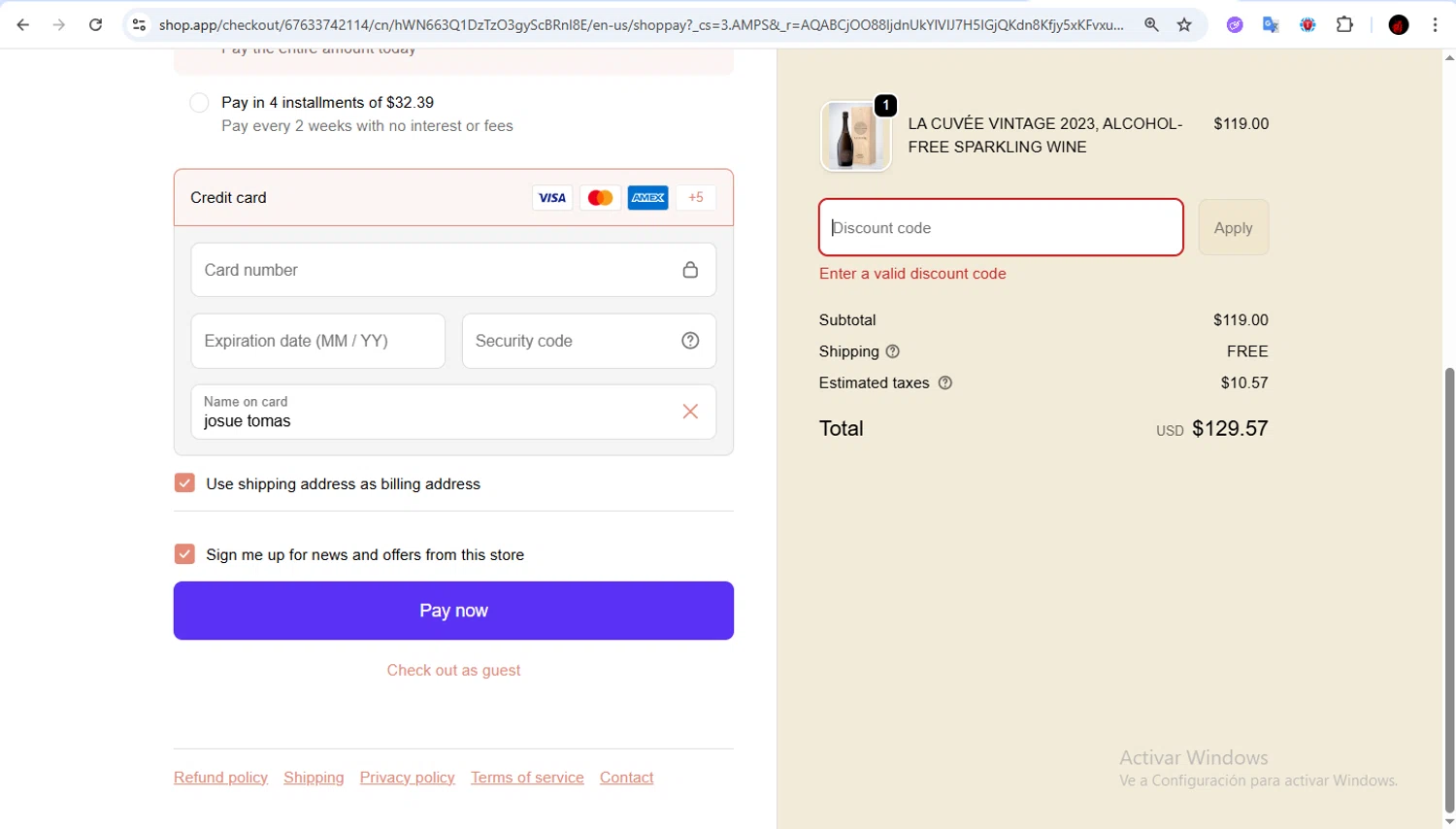Open the Estimated taxes help icon

945,383
